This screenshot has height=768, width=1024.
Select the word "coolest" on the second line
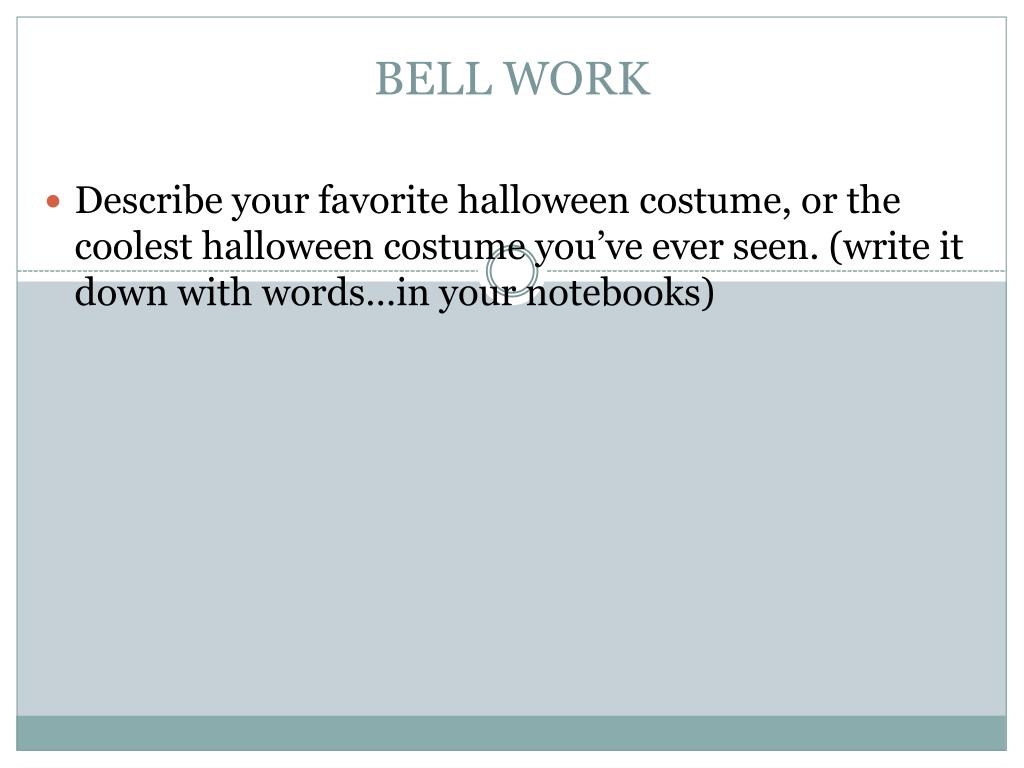click(133, 246)
